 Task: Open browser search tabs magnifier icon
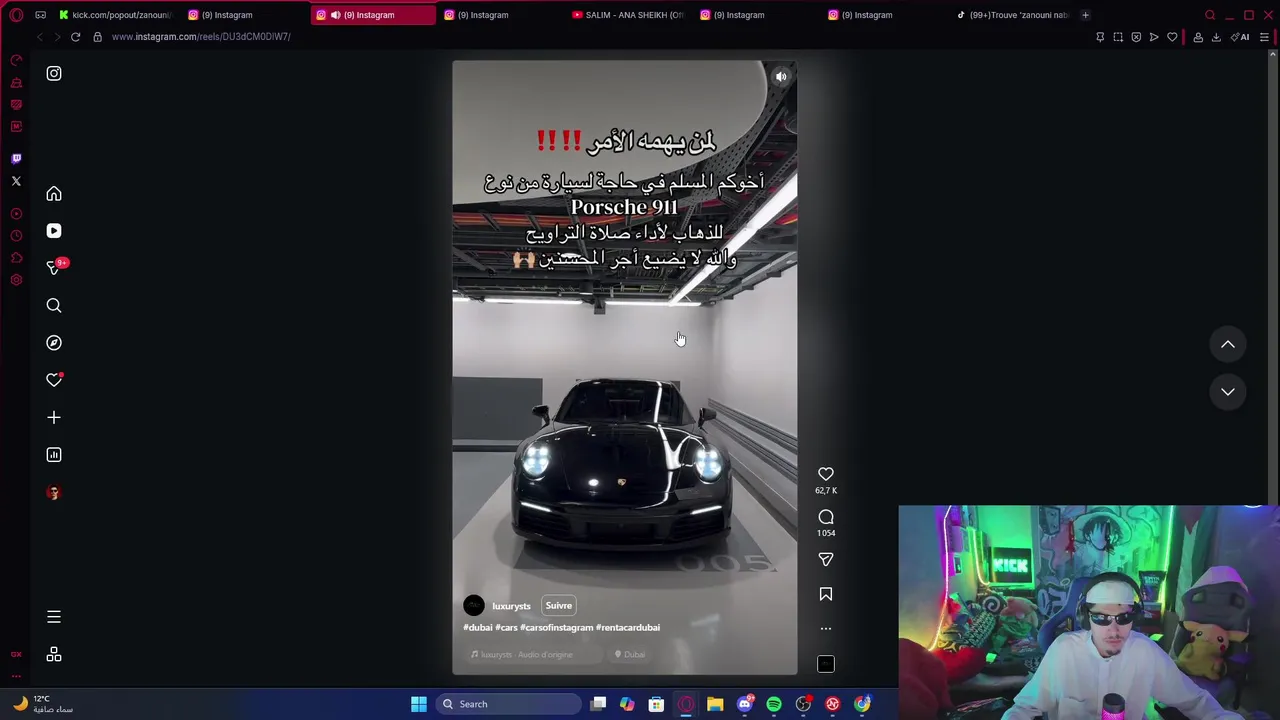[x=1210, y=15]
